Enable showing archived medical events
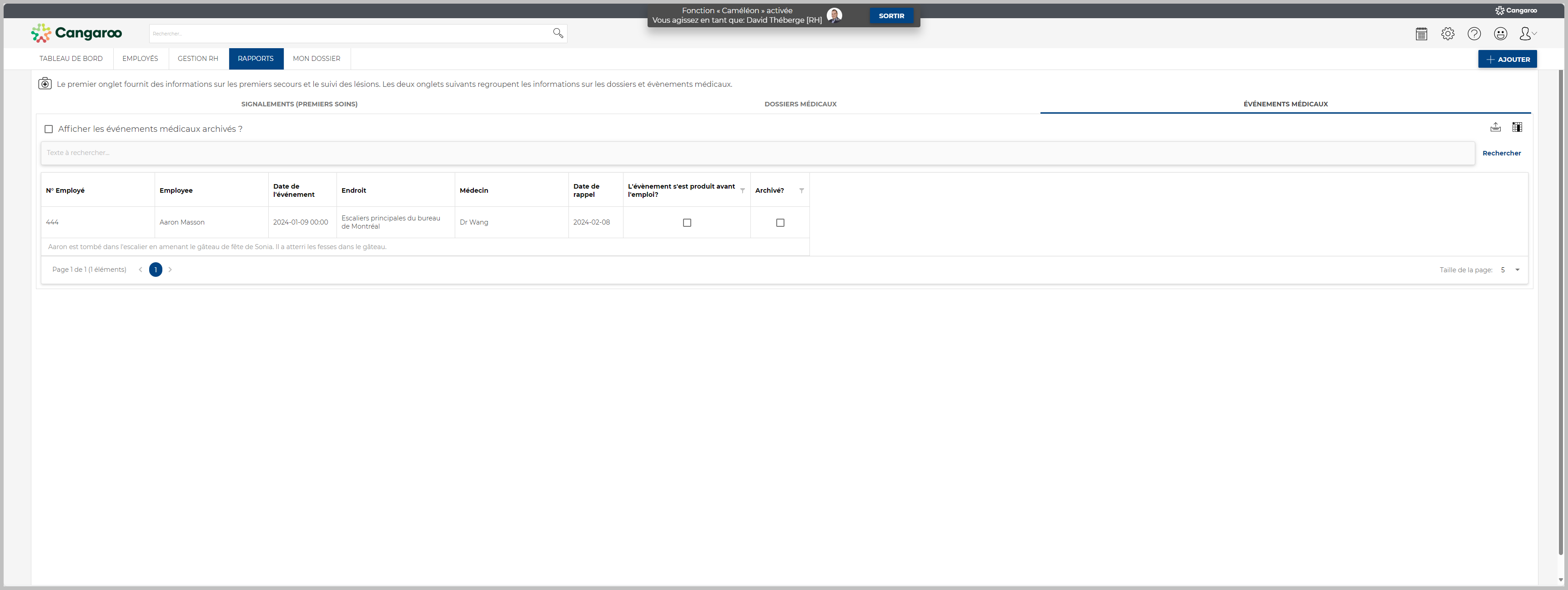 click(49, 129)
